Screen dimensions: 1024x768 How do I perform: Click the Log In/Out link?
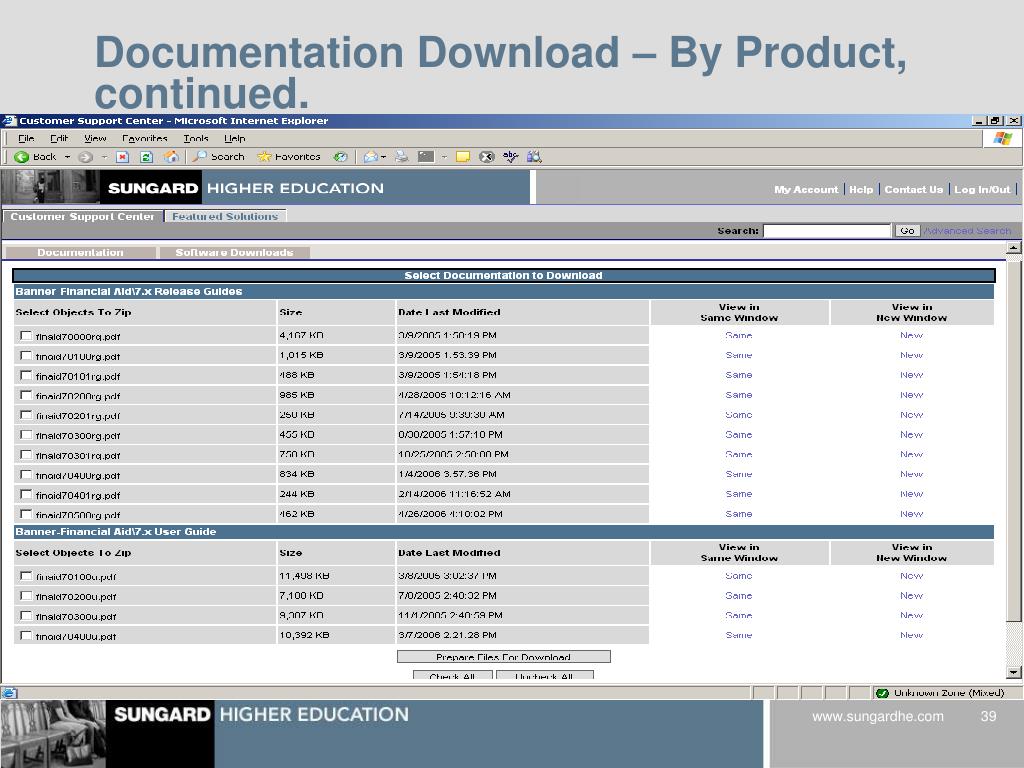tap(982, 189)
